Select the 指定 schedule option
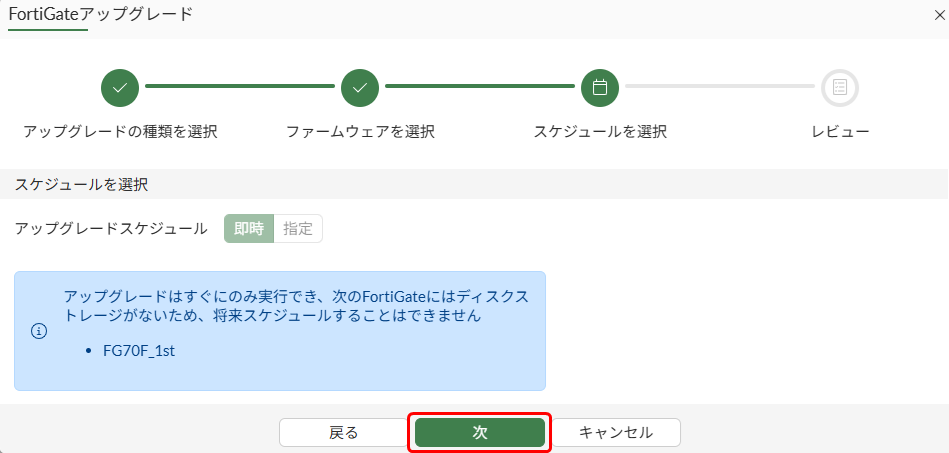This screenshot has height=453, width=949. 298,229
